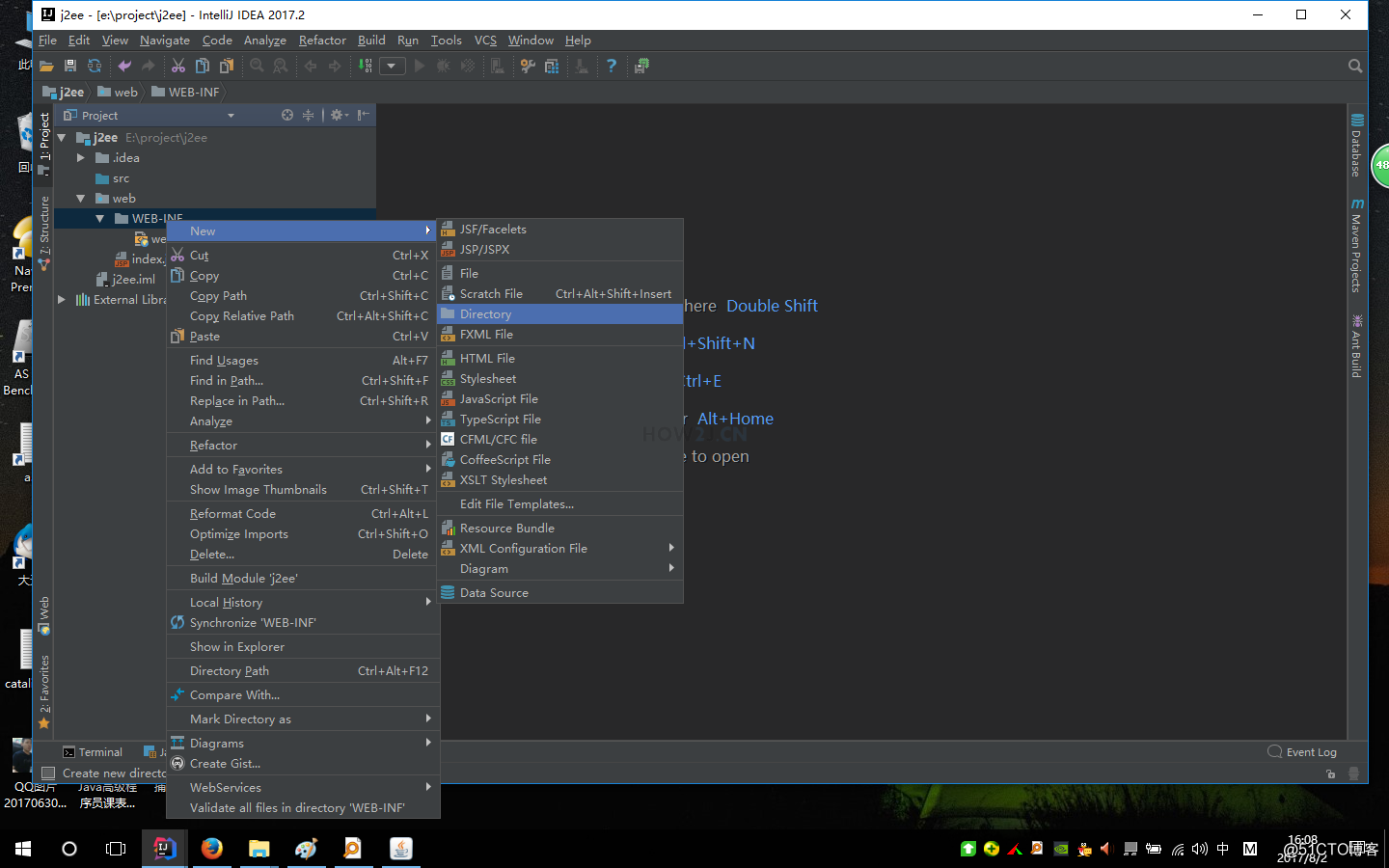Screen dimensions: 1389x868
Task: Click the Windows Start button
Action: [x=23, y=849]
